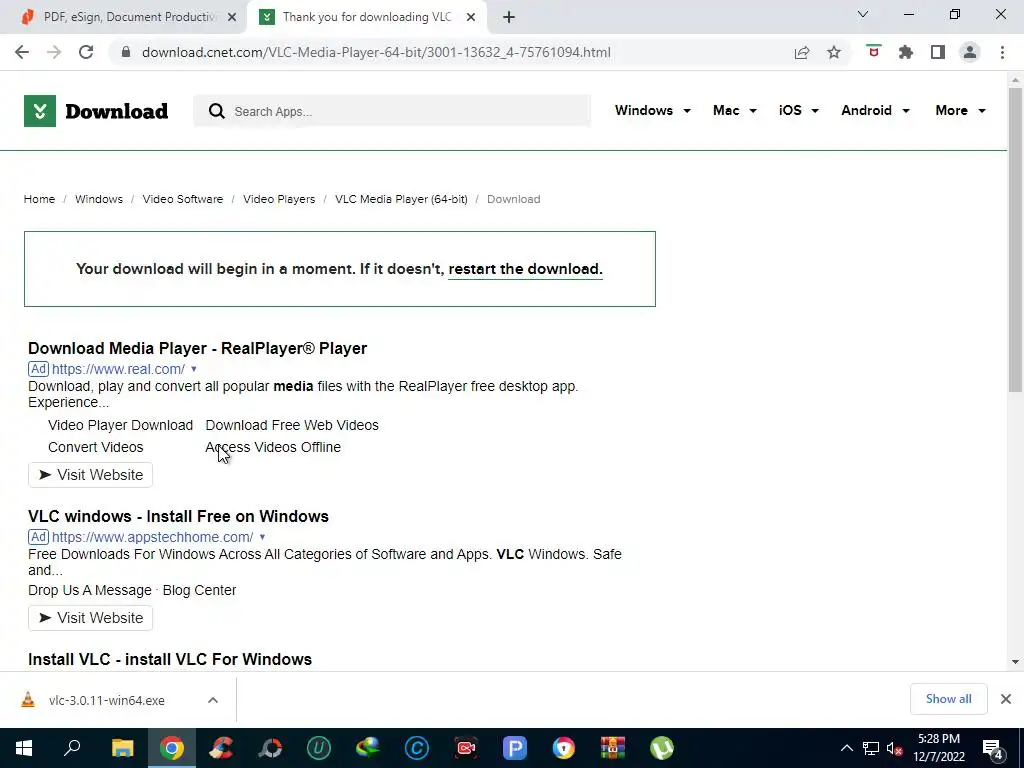The width and height of the screenshot is (1024, 768).
Task: Open Access Videos Offline sitelink
Action: [x=273, y=447]
